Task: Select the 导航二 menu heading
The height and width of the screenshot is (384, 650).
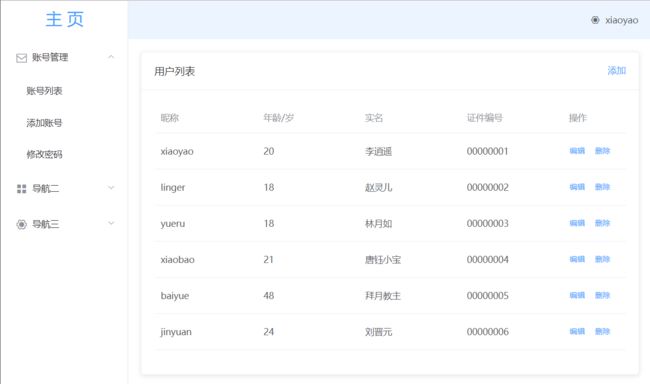Action: (x=46, y=189)
